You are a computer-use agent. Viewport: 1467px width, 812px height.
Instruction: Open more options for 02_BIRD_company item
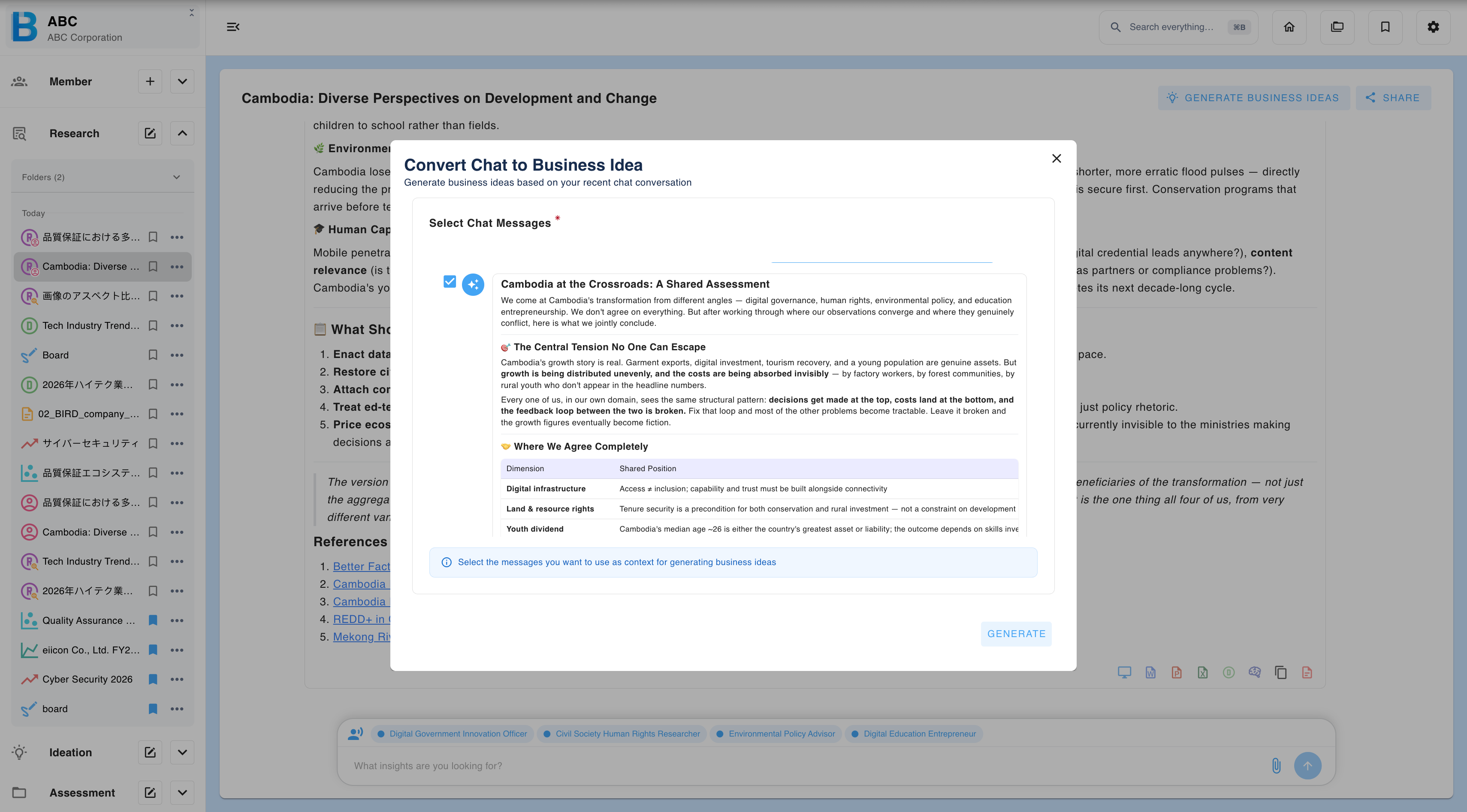(177, 414)
